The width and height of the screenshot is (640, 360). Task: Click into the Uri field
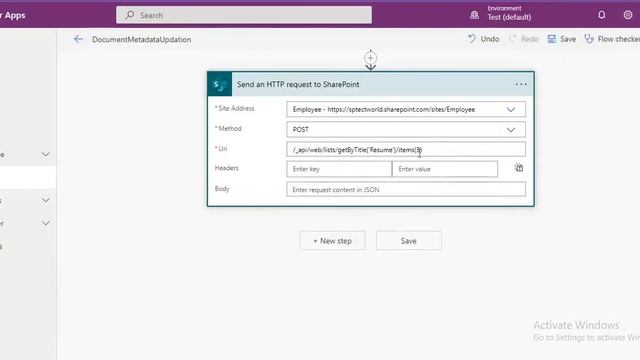pyautogui.click(x=406, y=149)
